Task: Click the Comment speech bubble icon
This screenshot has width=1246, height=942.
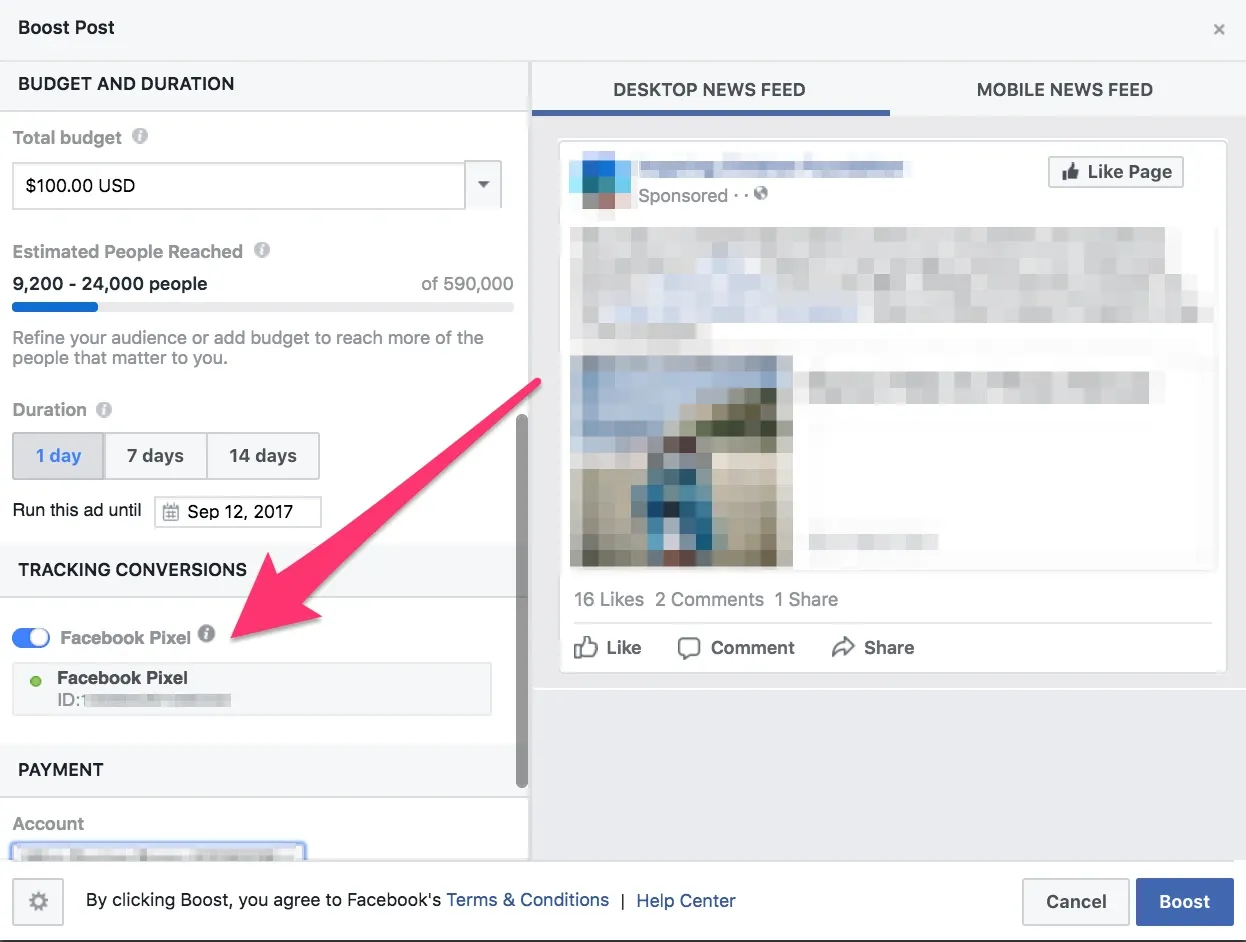Action: pos(689,648)
